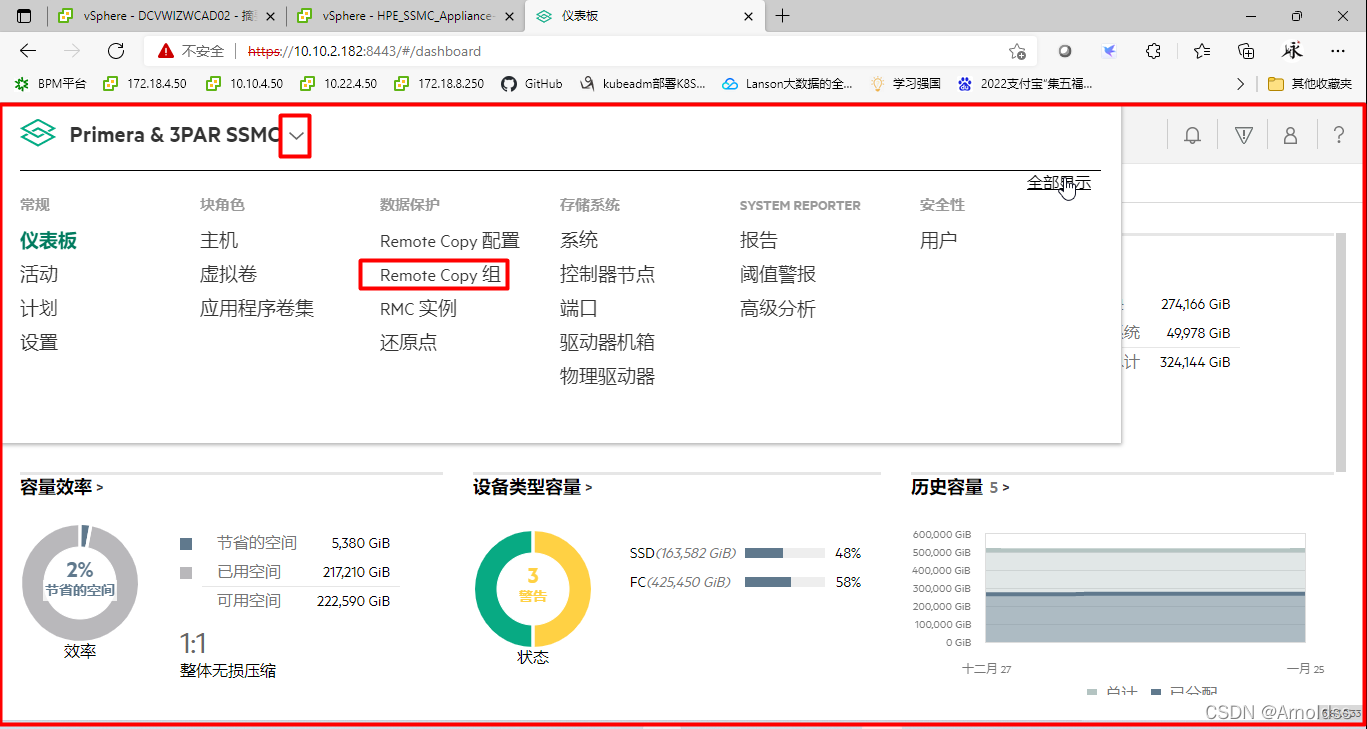Click the HPE SSMC logo icon
Viewport: 1367px width, 729px height.
(38, 133)
